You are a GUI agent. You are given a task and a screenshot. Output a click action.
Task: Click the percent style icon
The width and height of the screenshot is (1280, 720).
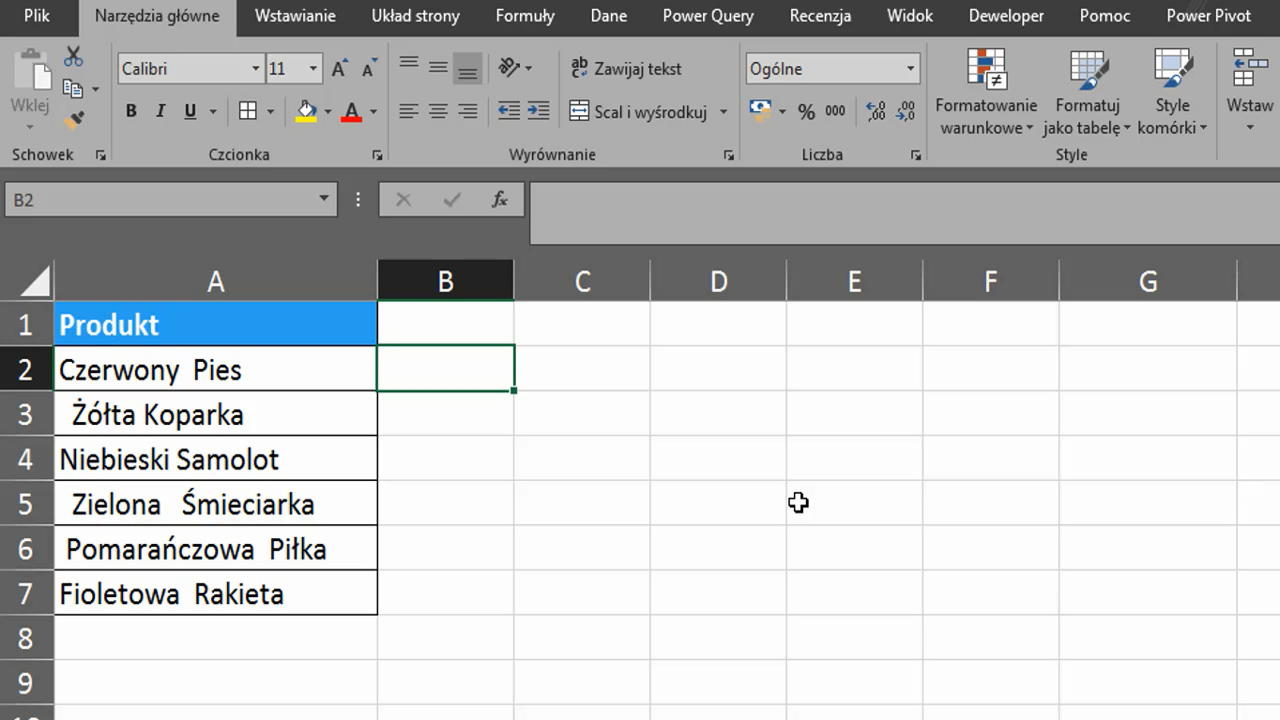[806, 112]
